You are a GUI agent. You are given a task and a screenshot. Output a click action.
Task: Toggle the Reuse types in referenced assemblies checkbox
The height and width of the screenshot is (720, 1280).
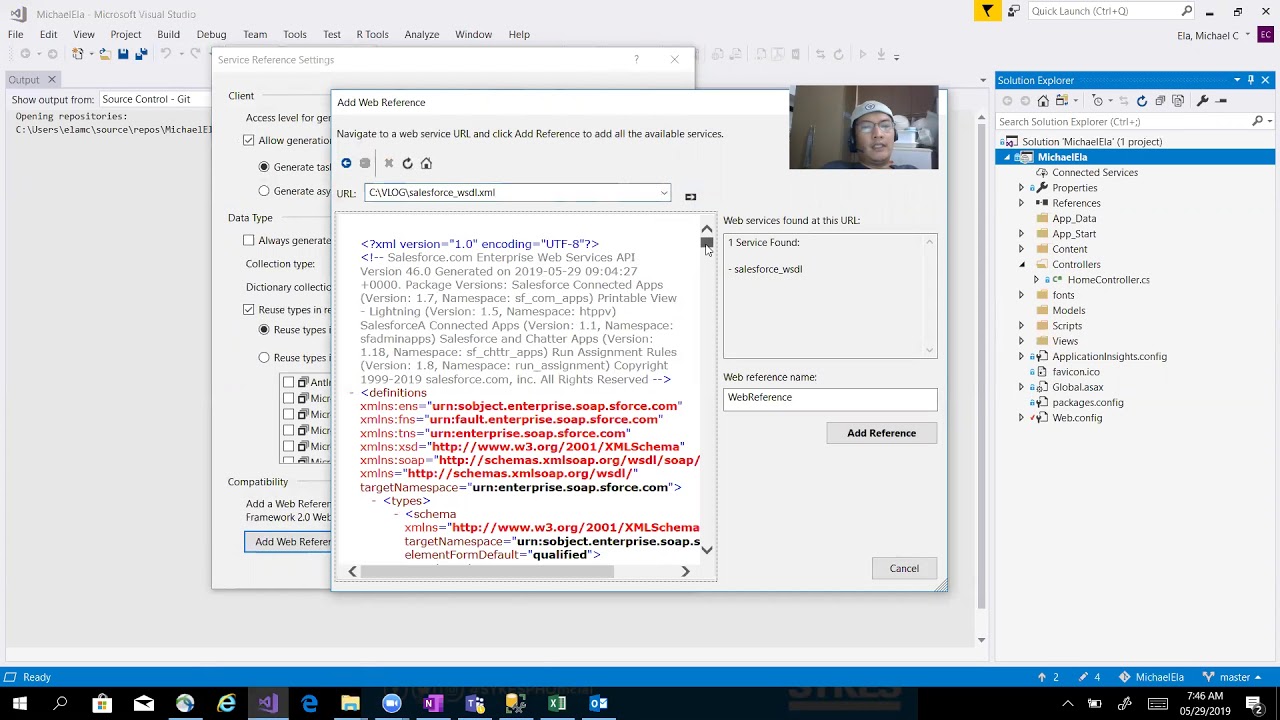coord(249,310)
